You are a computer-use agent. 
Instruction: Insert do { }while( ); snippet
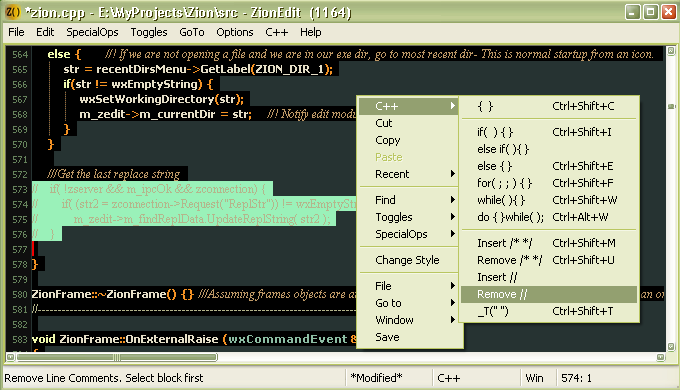[x=549, y=217]
